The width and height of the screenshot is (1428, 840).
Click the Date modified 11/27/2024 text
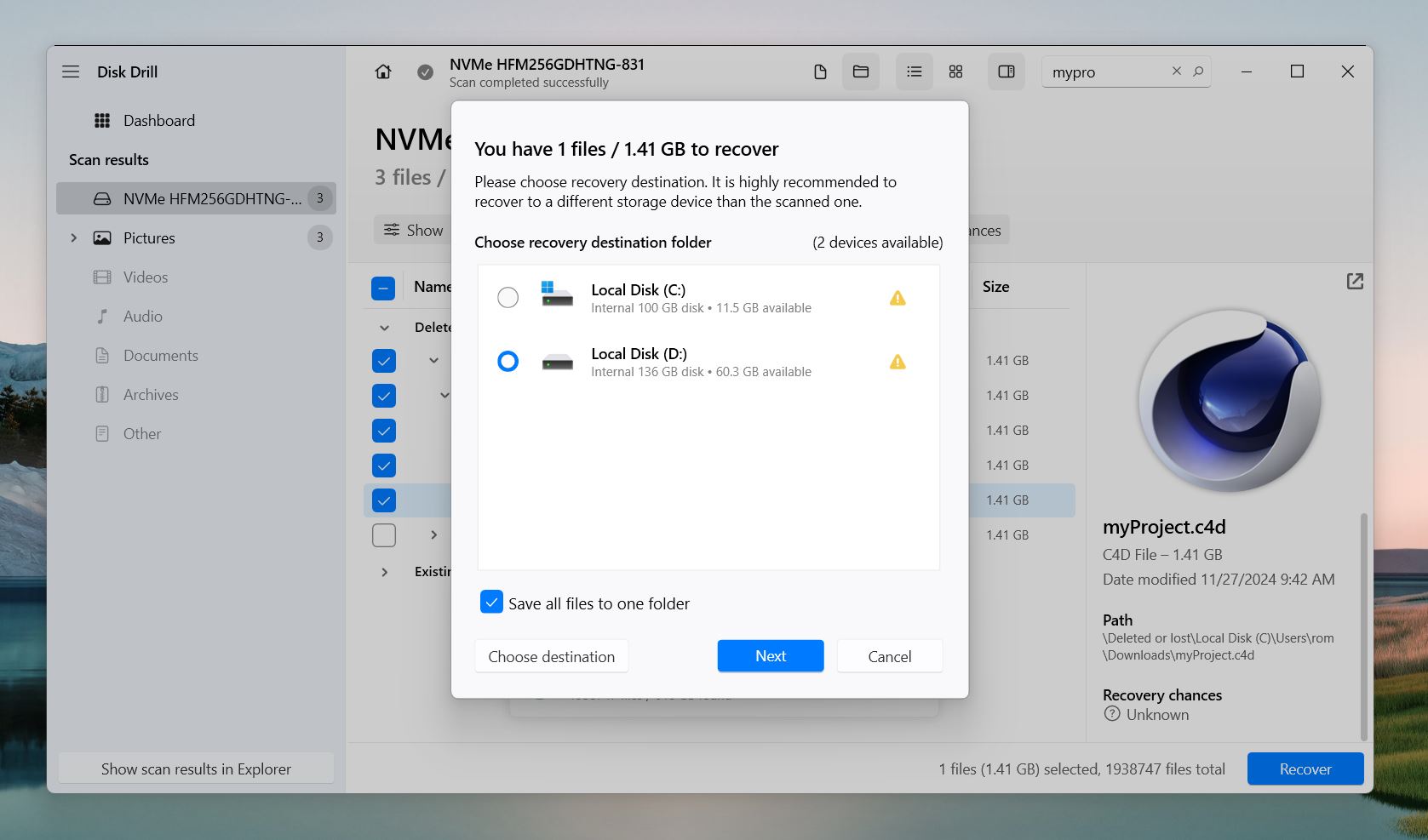click(1219, 580)
